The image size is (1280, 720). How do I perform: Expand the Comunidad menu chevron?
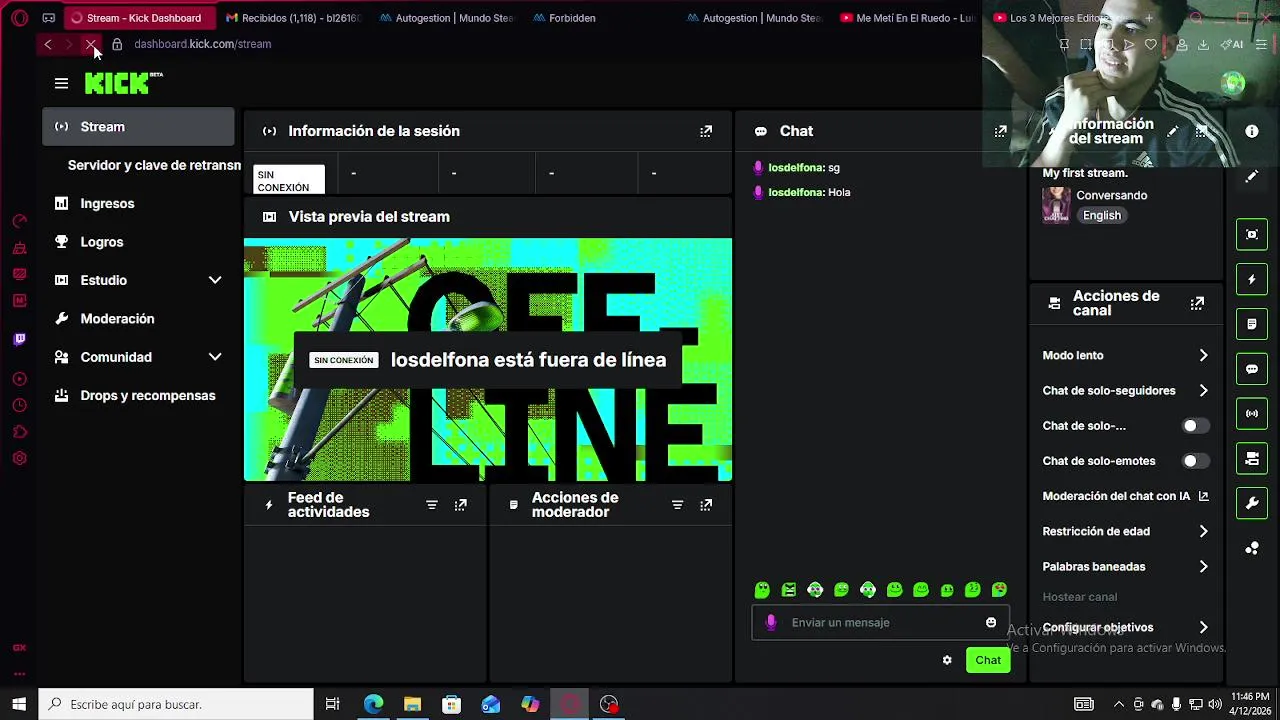215,357
